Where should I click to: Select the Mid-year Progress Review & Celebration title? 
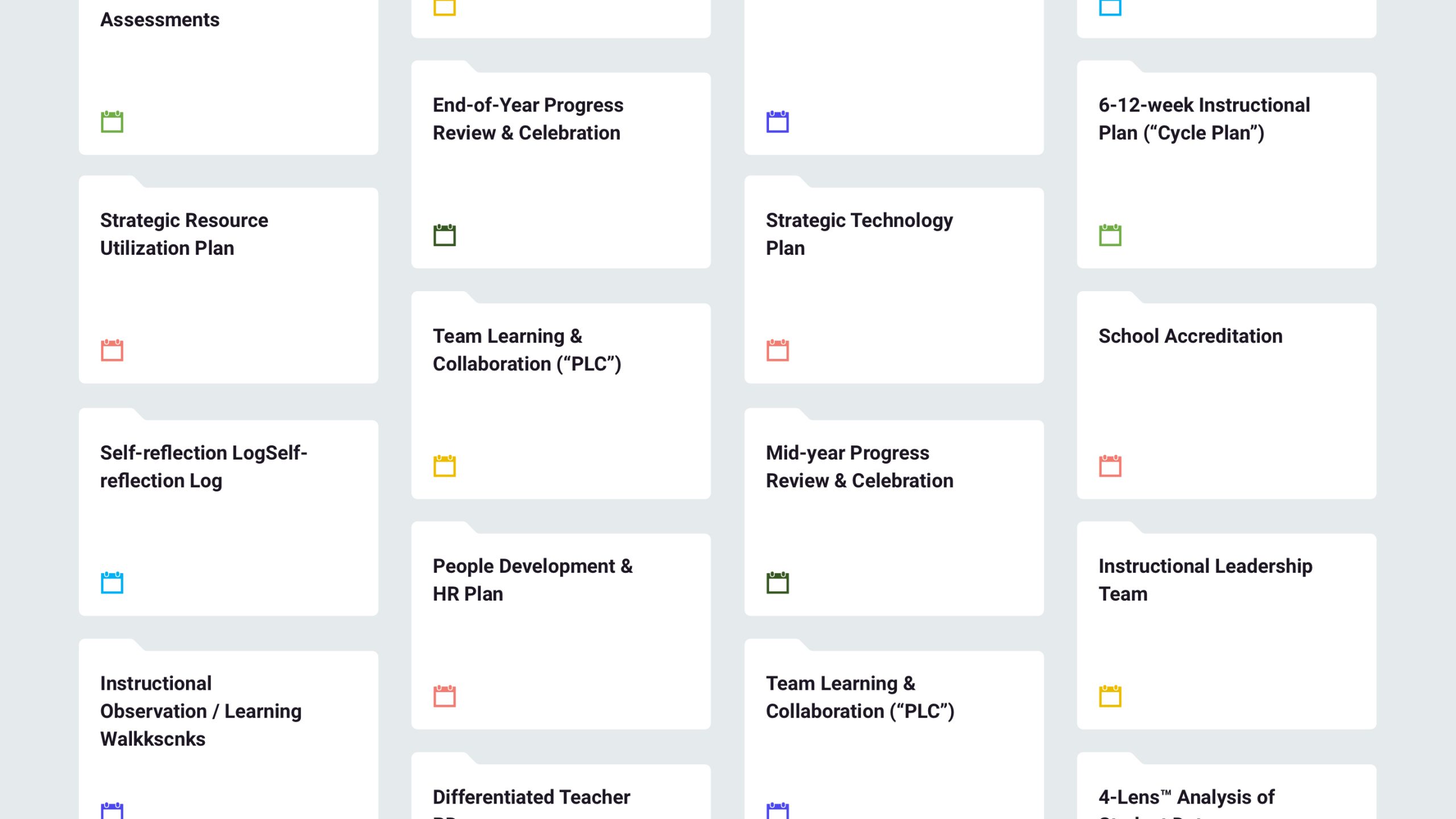(x=859, y=466)
